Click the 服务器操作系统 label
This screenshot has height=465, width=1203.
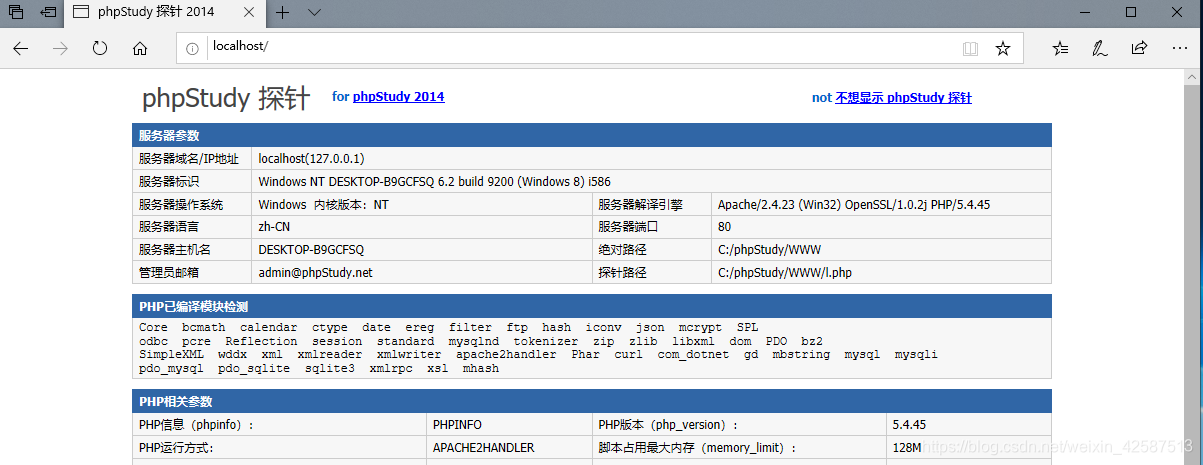pos(181,204)
